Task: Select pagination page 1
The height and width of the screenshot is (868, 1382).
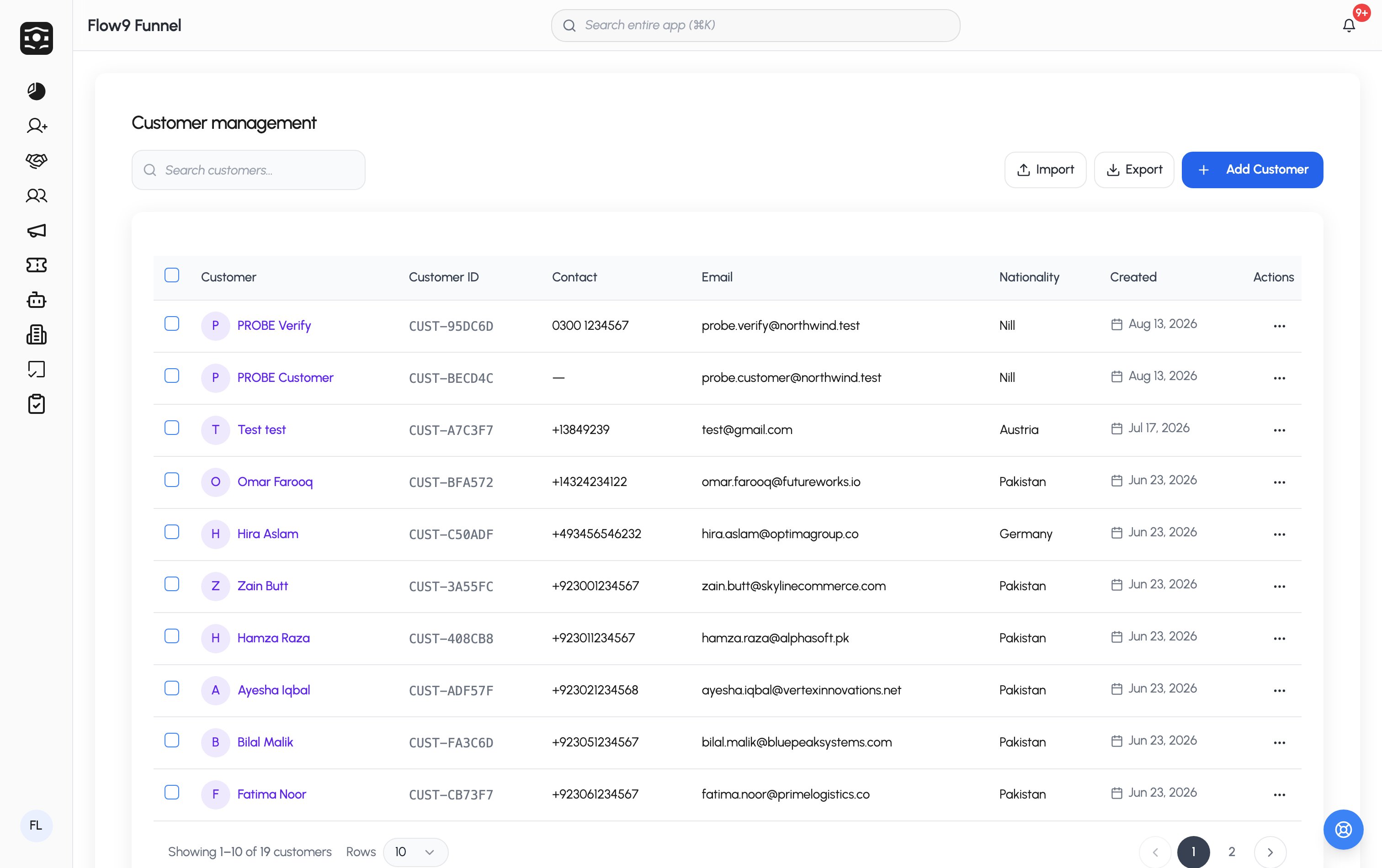Action: coord(1193,852)
